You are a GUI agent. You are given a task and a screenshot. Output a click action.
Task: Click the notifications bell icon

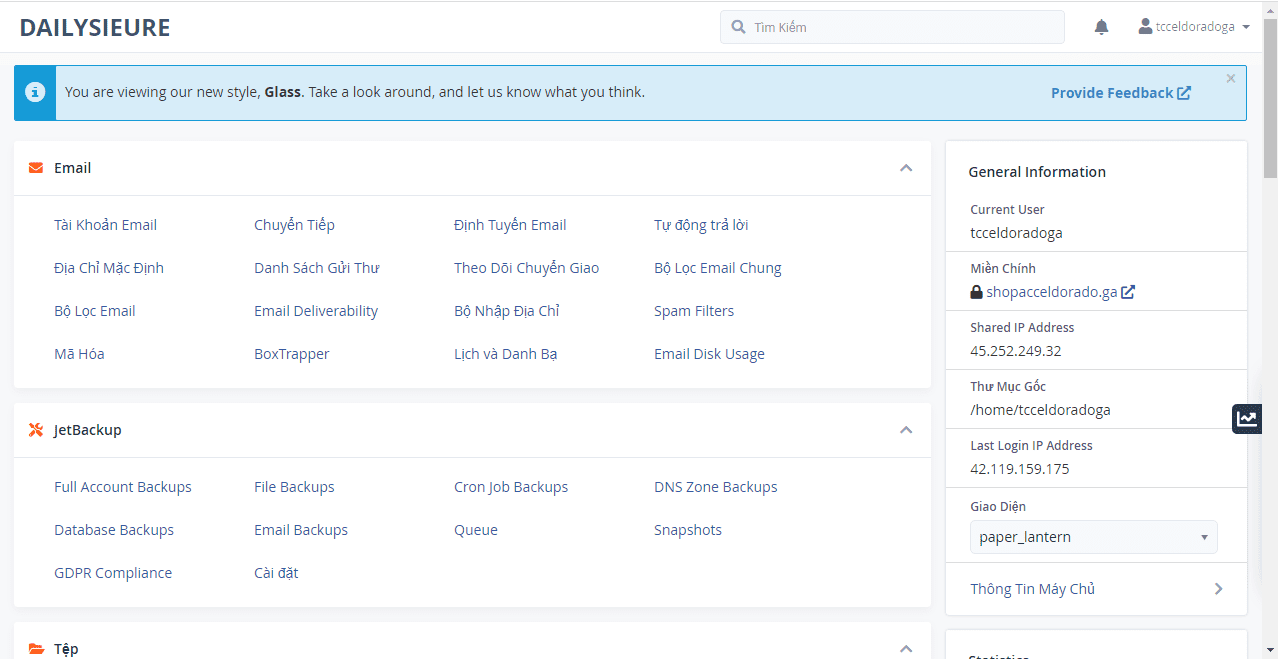coord(1101,27)
